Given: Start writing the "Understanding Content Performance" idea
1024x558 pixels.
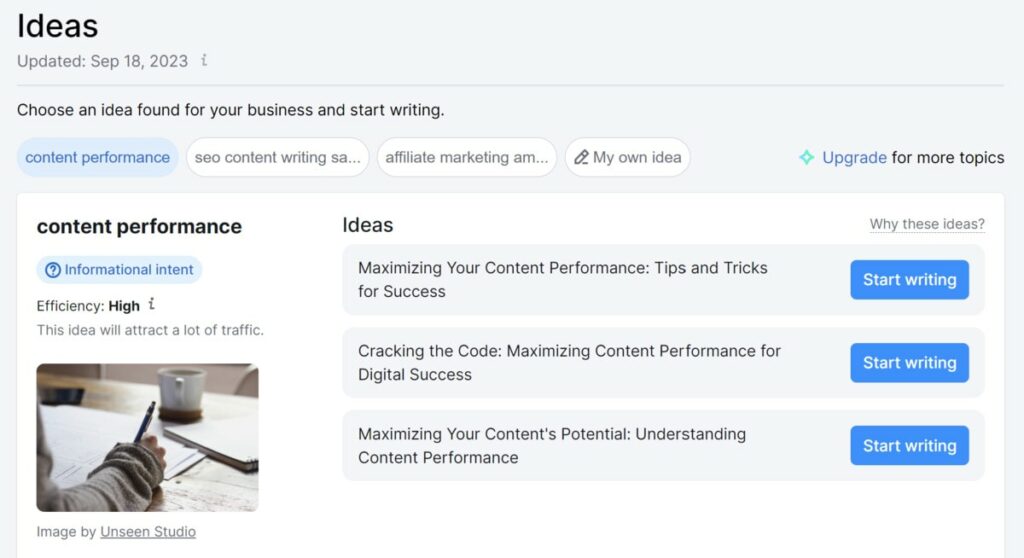Looking at the screenshot, I should pos(909,446).
